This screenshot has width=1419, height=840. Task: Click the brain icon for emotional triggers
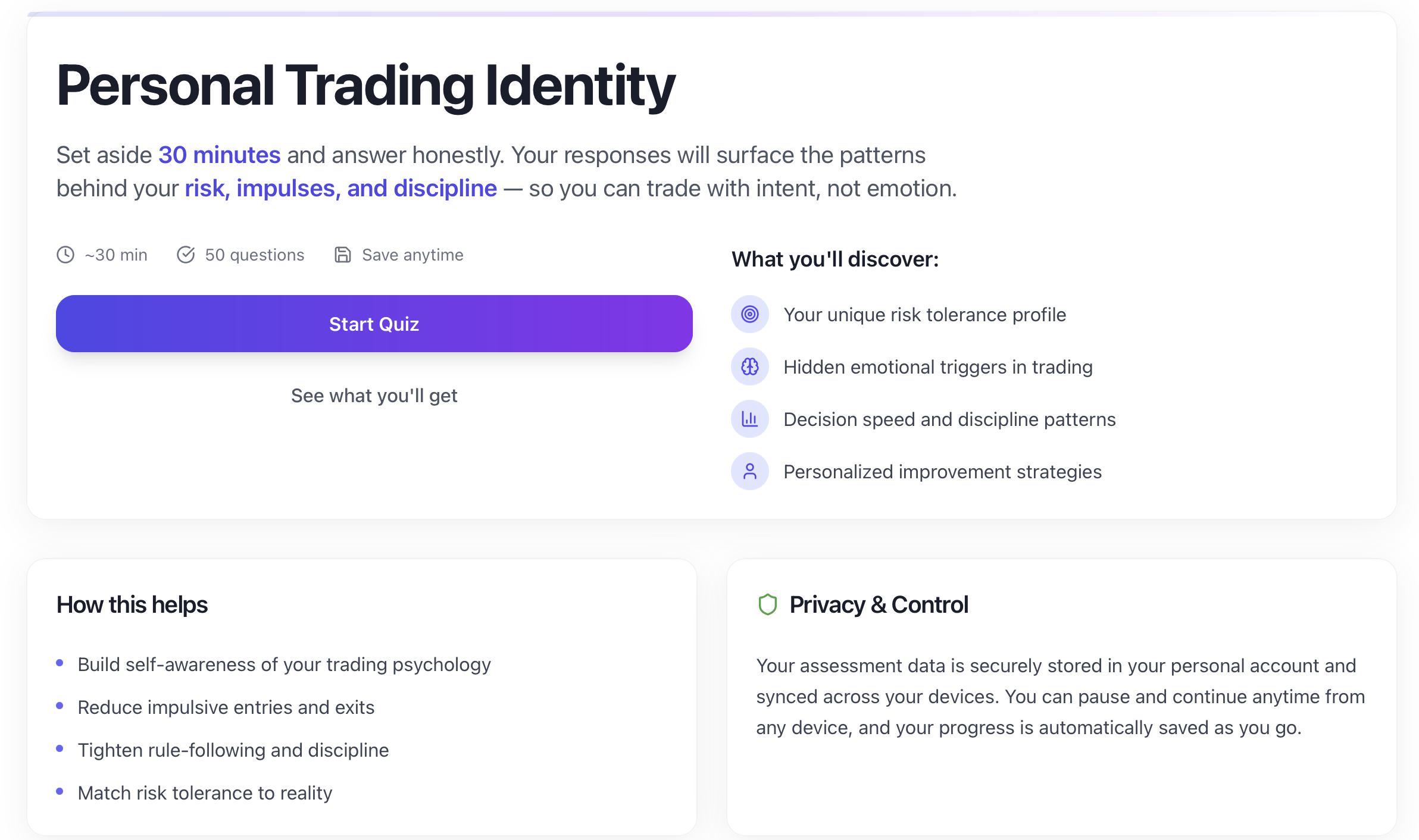pos(749,366)
